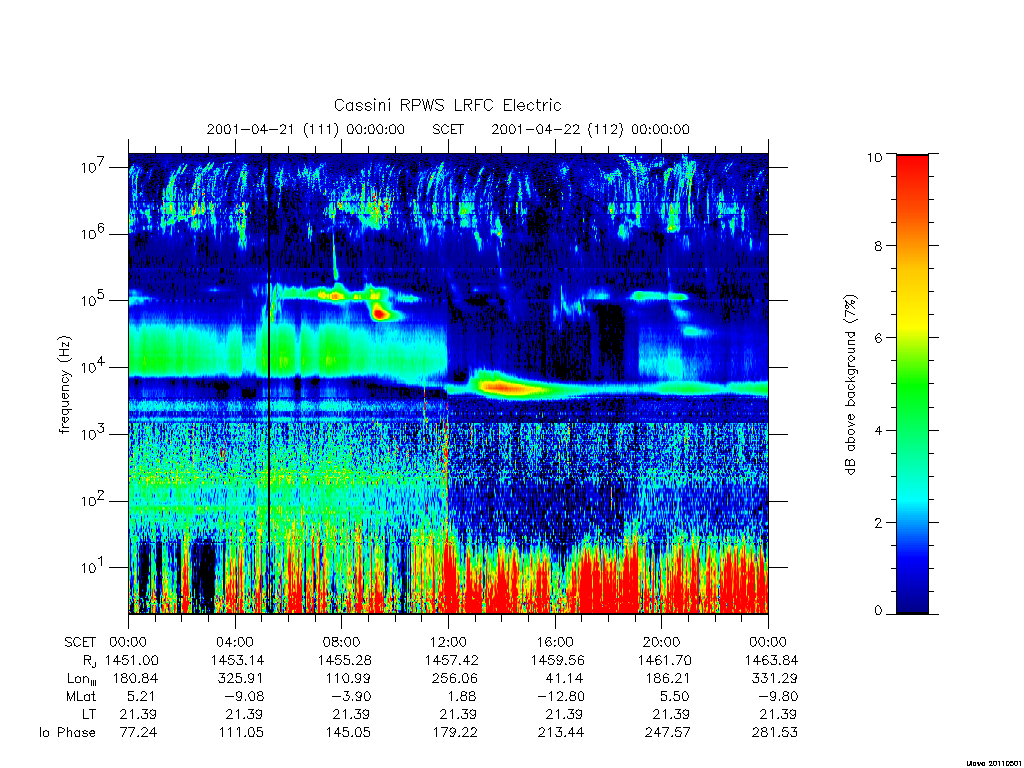Click colorbar tick value 2
Image resolution: width=1024 pixels, height=768 pixels.
(x=878, y=522)
